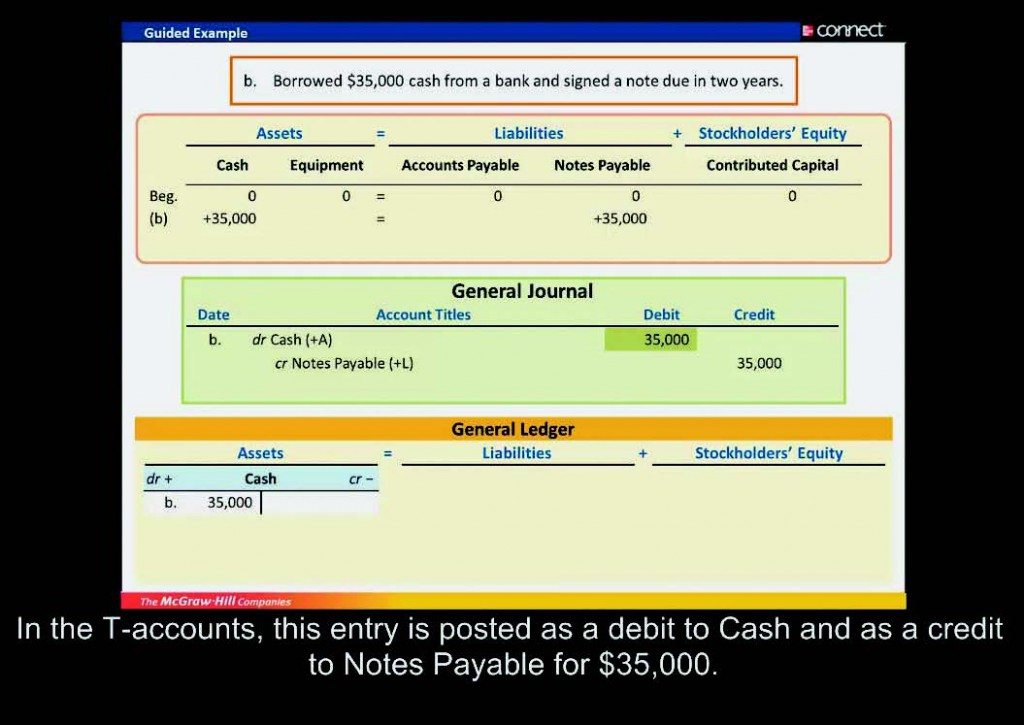Click the highlighted 35,000 debit amount
The height and width of the screenshot is (725, 1024).
[x=666, y=340]
